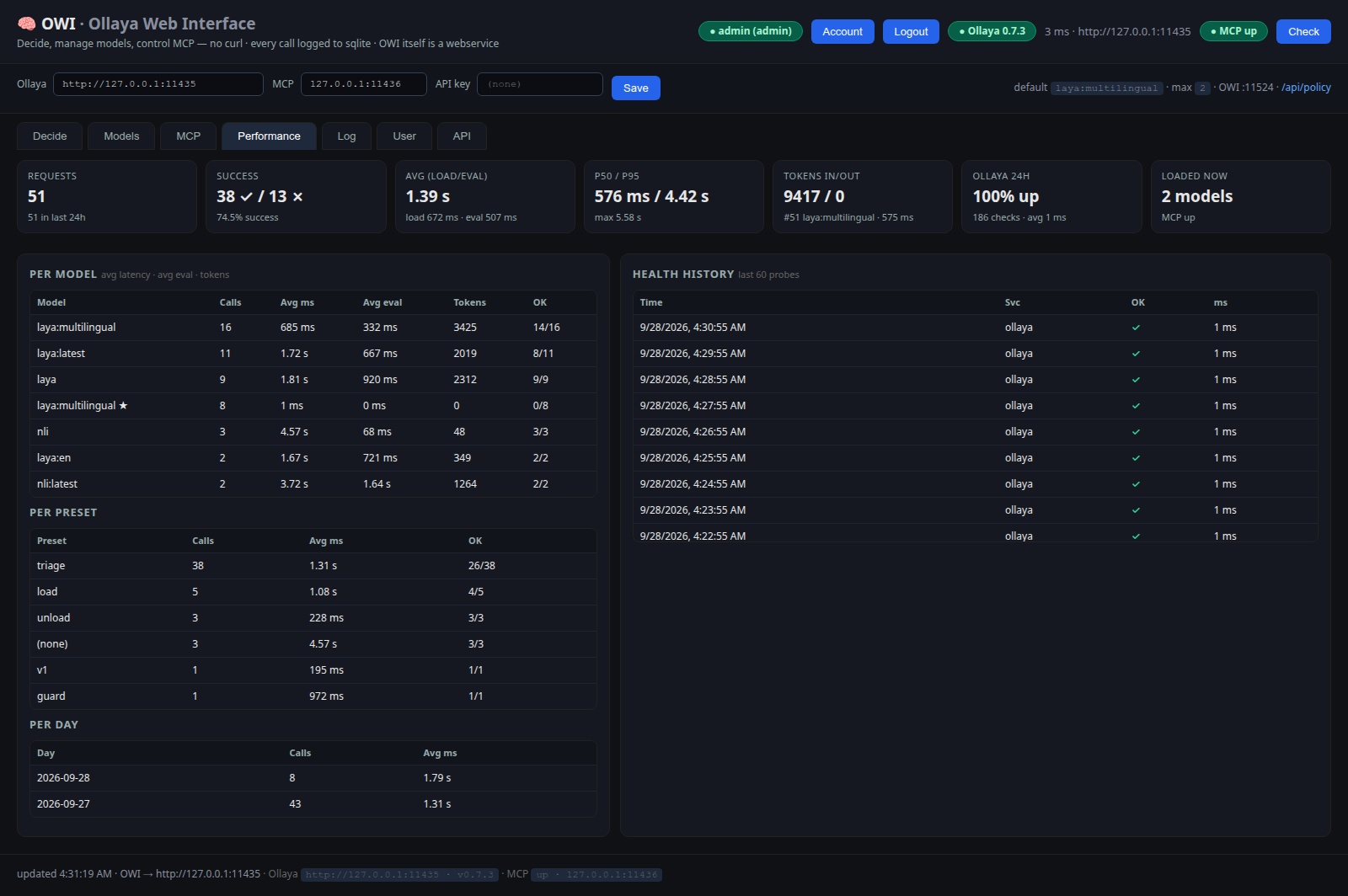Click the nli model name
The height and width of the screenshot is (896, 1348).
click(x=43, y=432)
